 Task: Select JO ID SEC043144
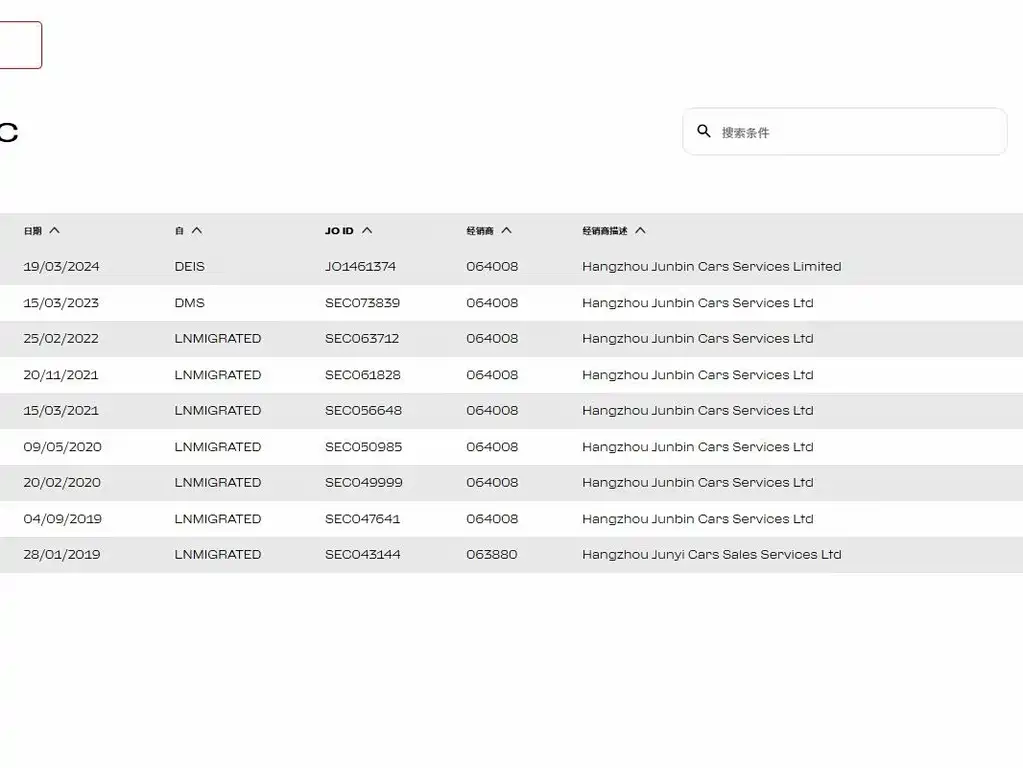pyautogui.click(x=363, y=555)
